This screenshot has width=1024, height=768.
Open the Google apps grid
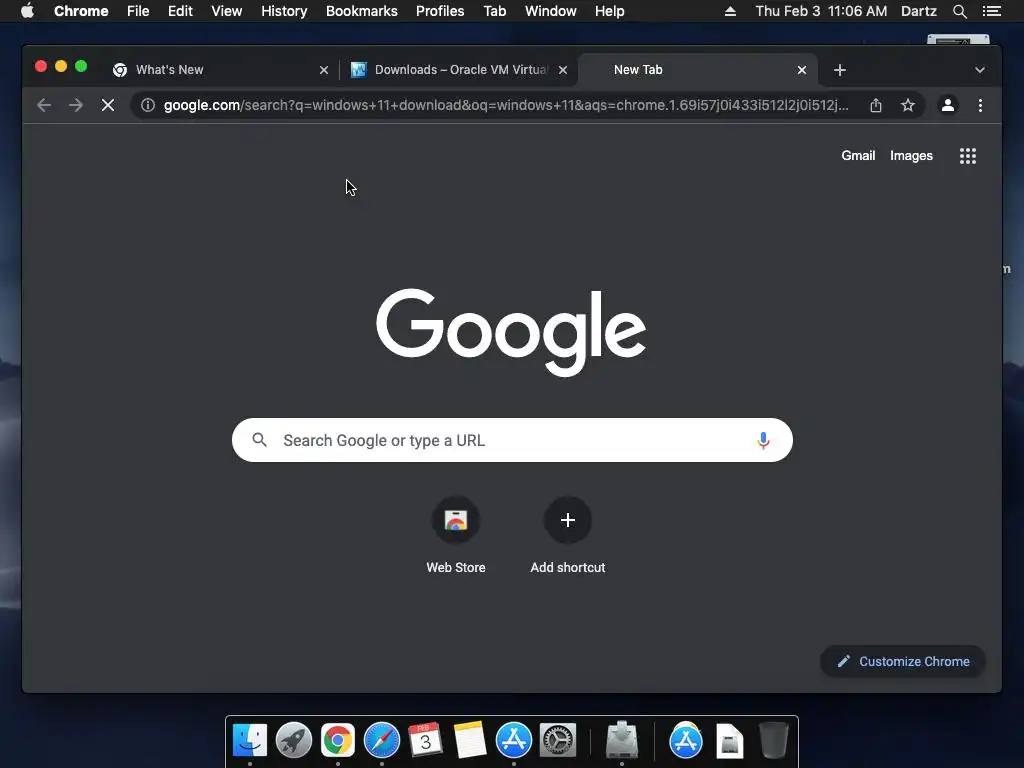[968, 155]
